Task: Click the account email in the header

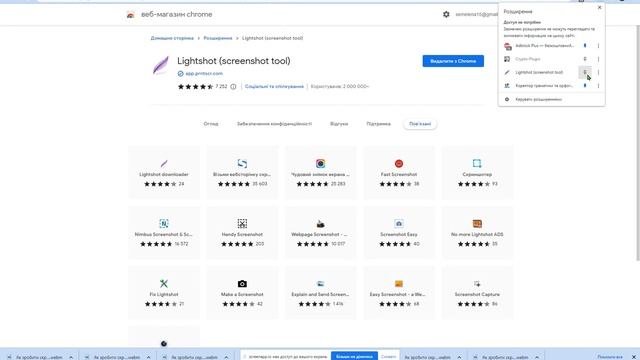Action: pos(476,14)
